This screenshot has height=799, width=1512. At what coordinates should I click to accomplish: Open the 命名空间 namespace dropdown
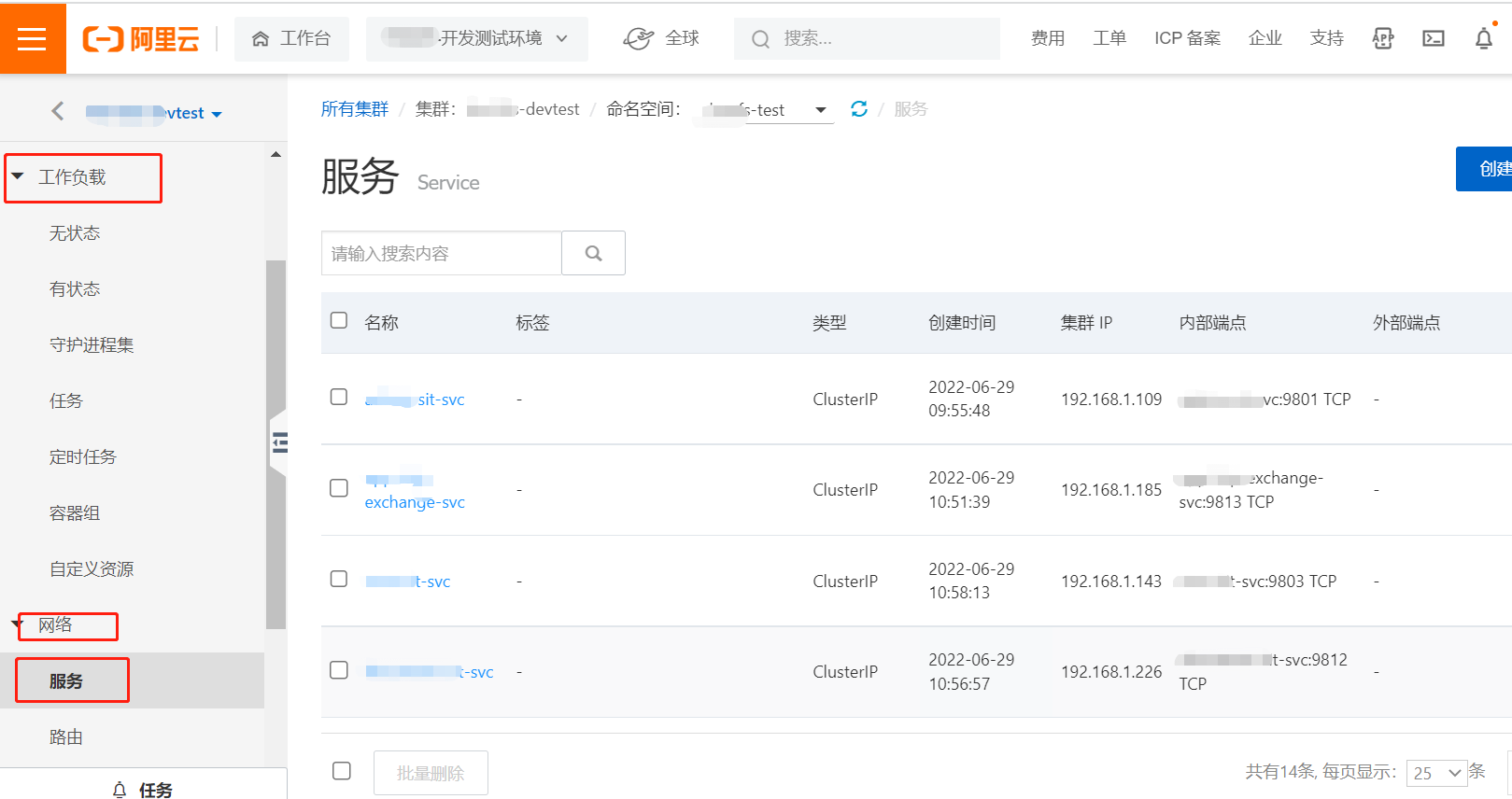click(x=766, y=110)
